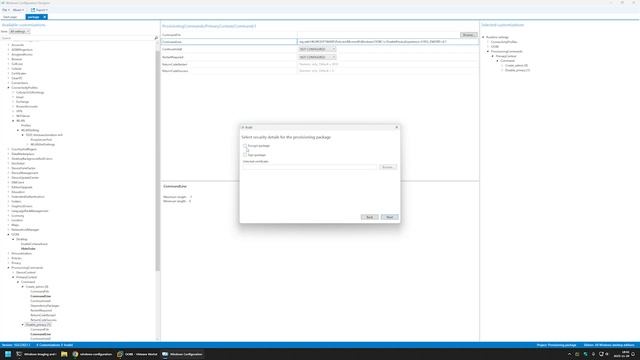Open the ContinueInstall dropdown
This screenshot has width=640, height=360.
tap(317, 49)
